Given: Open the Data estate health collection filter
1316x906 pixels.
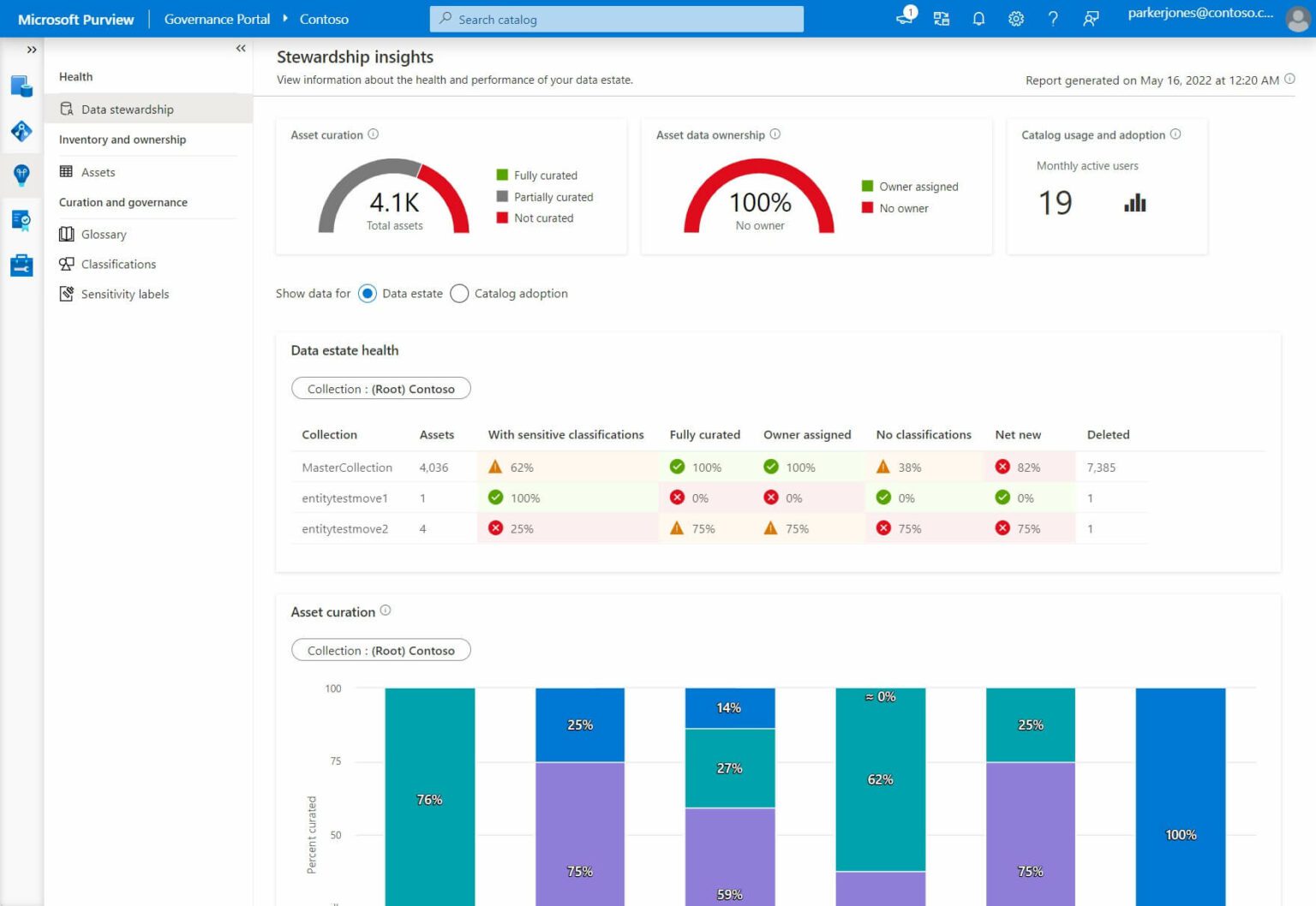Looking at the screenshot, I should pos(380,388).
